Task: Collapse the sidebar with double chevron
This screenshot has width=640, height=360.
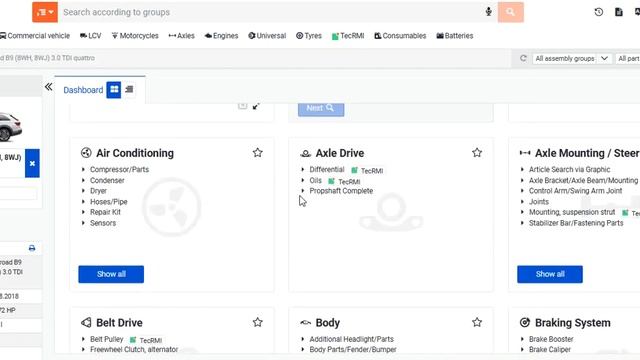Action: (x=49, y=87)
